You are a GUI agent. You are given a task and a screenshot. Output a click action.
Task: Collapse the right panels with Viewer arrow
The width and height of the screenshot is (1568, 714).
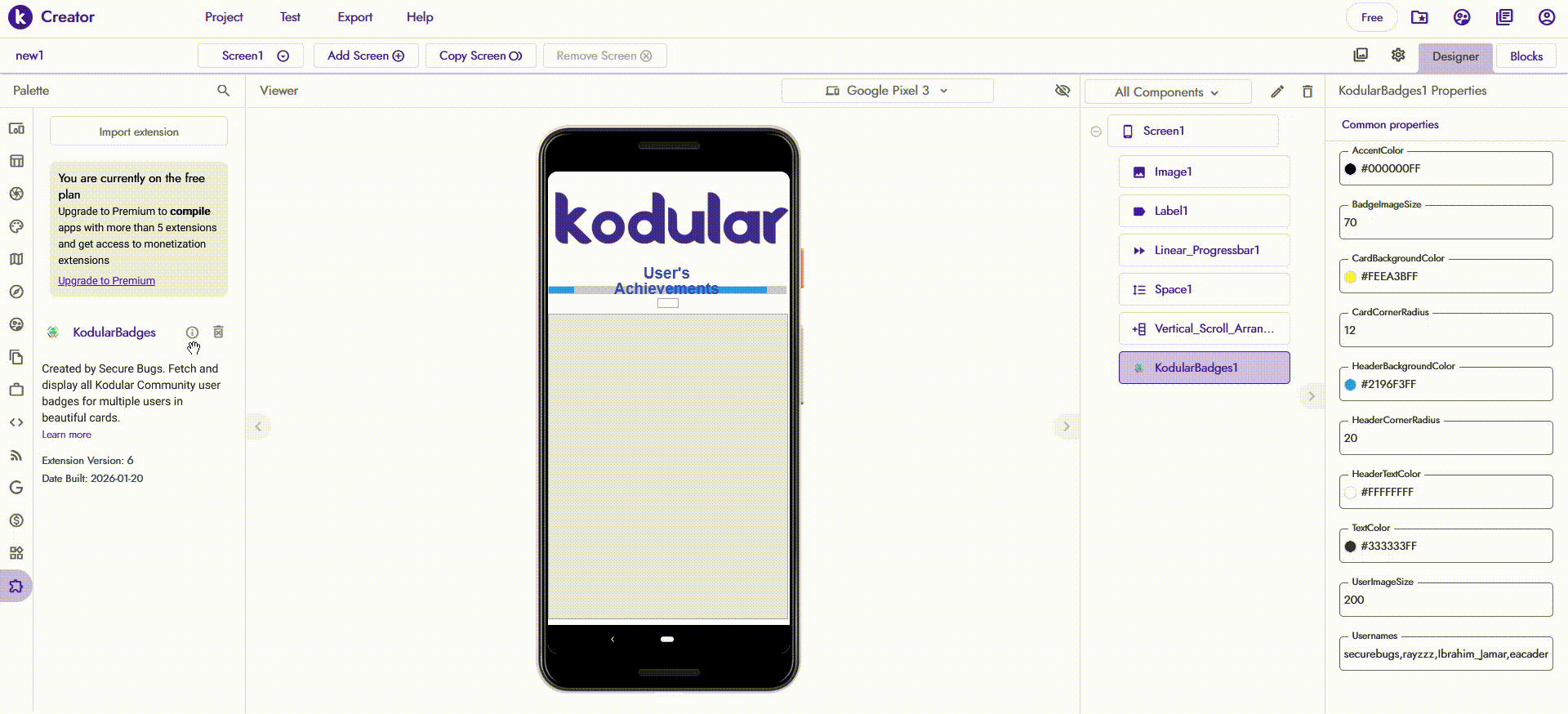(1066, 426)
